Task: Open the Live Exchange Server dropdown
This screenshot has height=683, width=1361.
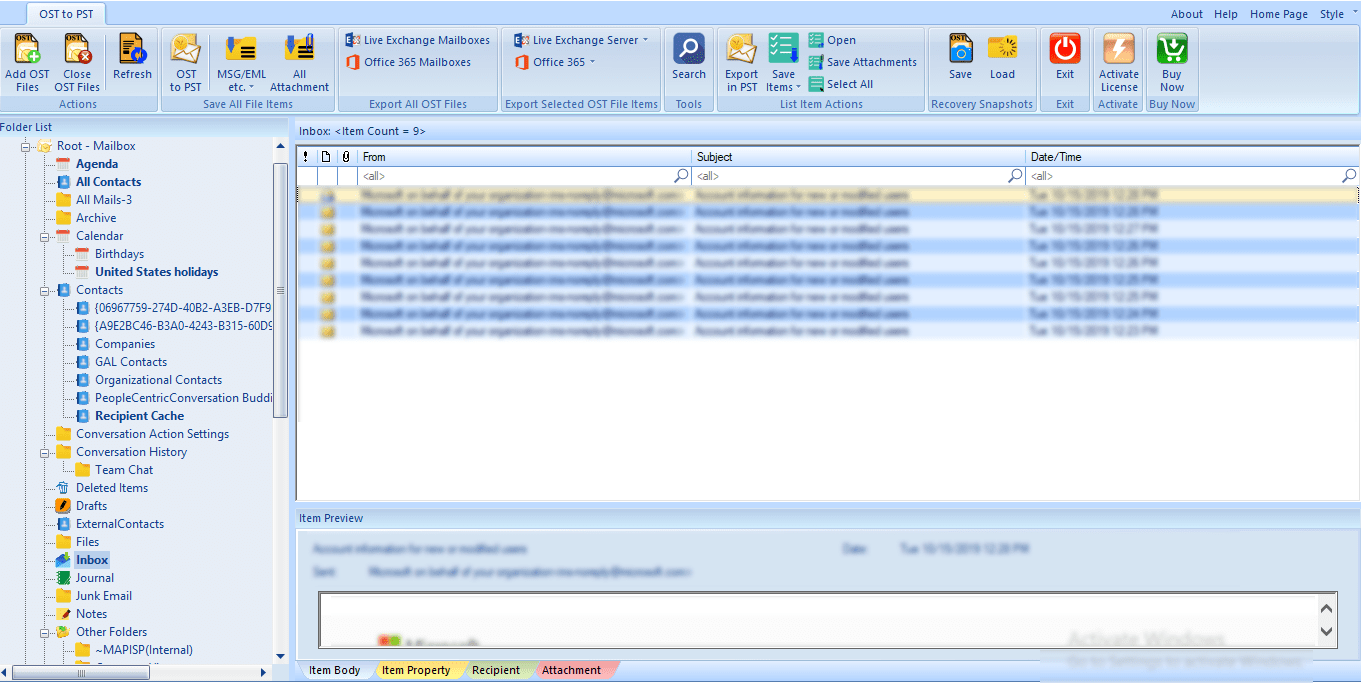Action: (x=581, y=40)
